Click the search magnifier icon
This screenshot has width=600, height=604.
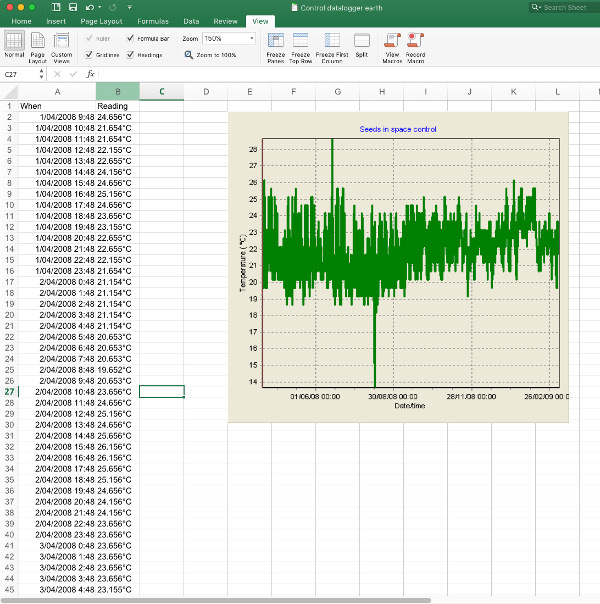(535, 7)
